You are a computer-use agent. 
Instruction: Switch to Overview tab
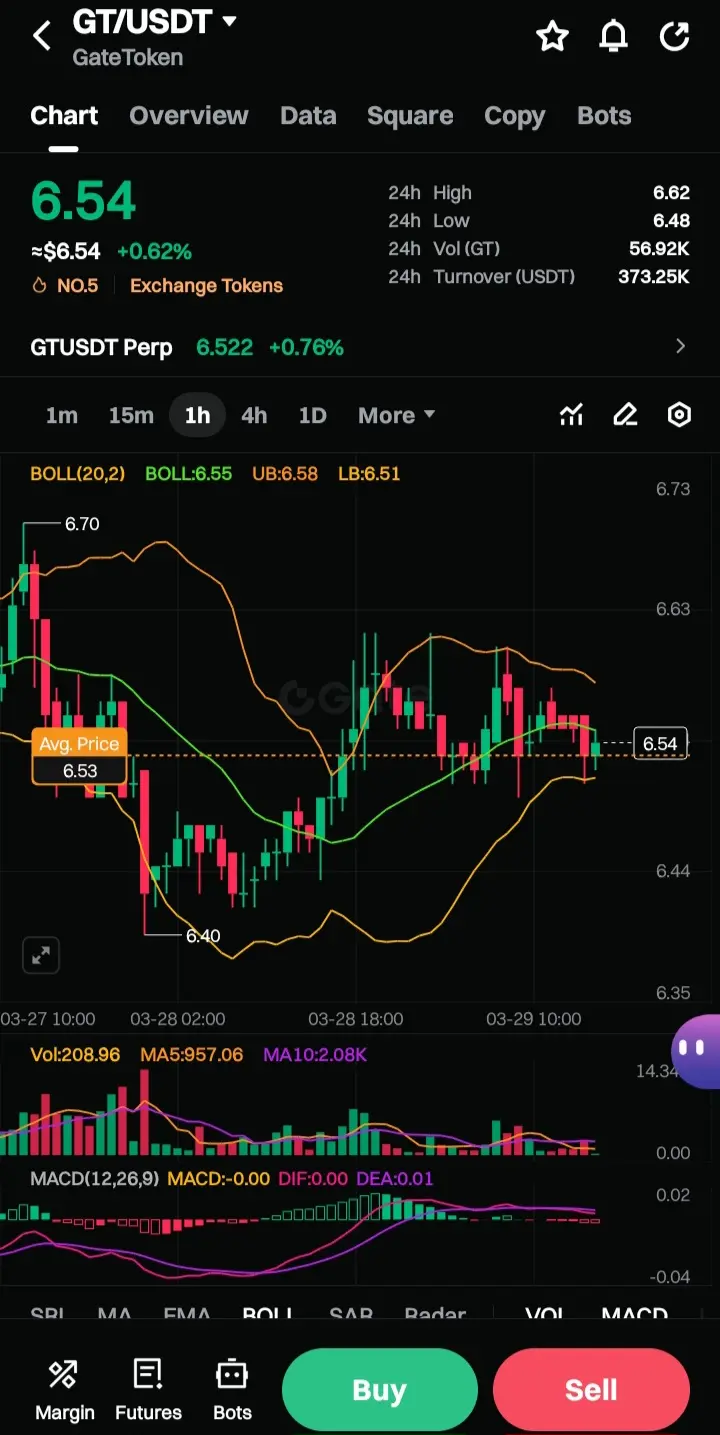189,116
